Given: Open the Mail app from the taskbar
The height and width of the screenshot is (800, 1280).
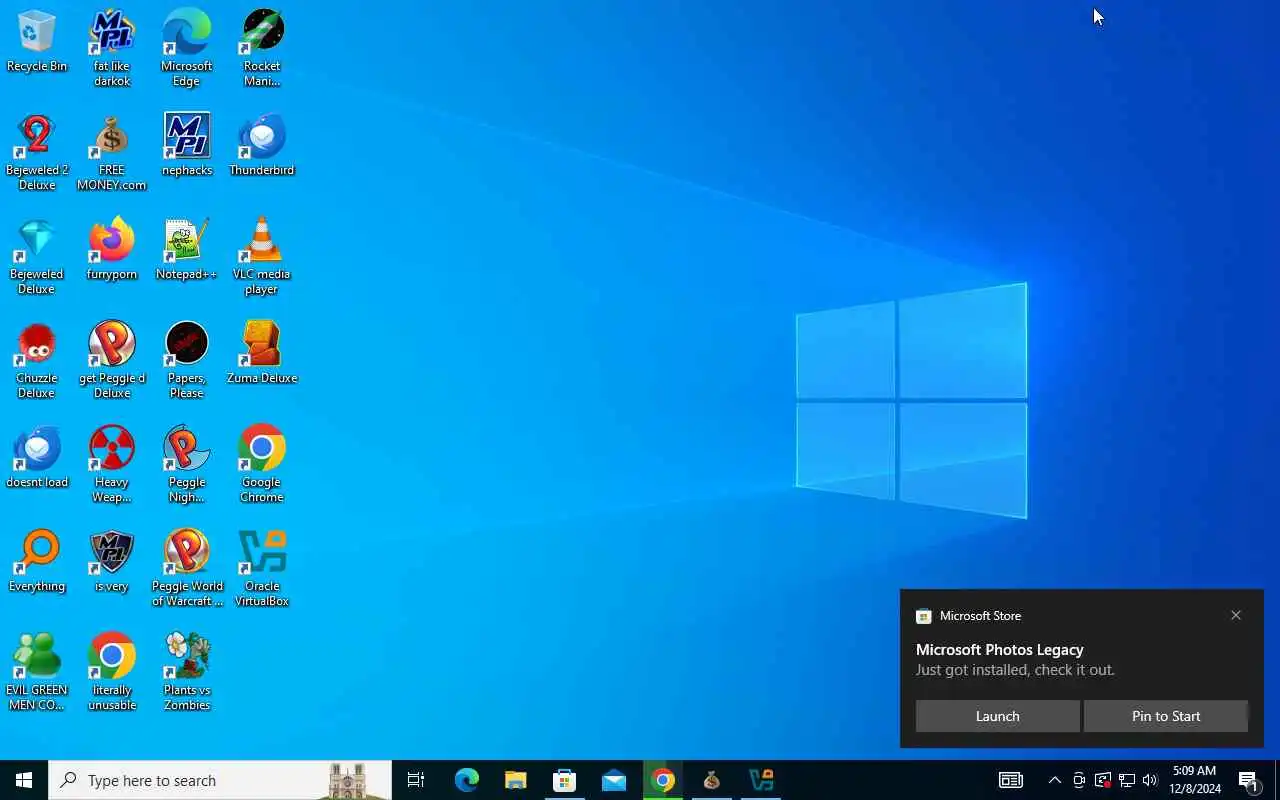Looking at the screenshot, I should pyautogui.click(x=614, y=780).
